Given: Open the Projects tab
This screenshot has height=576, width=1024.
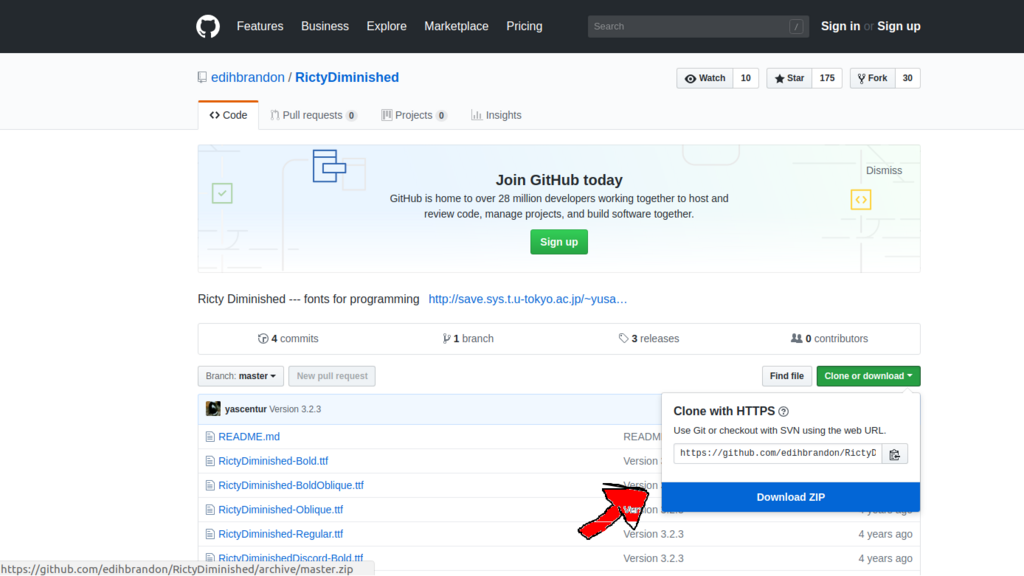Looking at the screenshot, I should 414,115.
